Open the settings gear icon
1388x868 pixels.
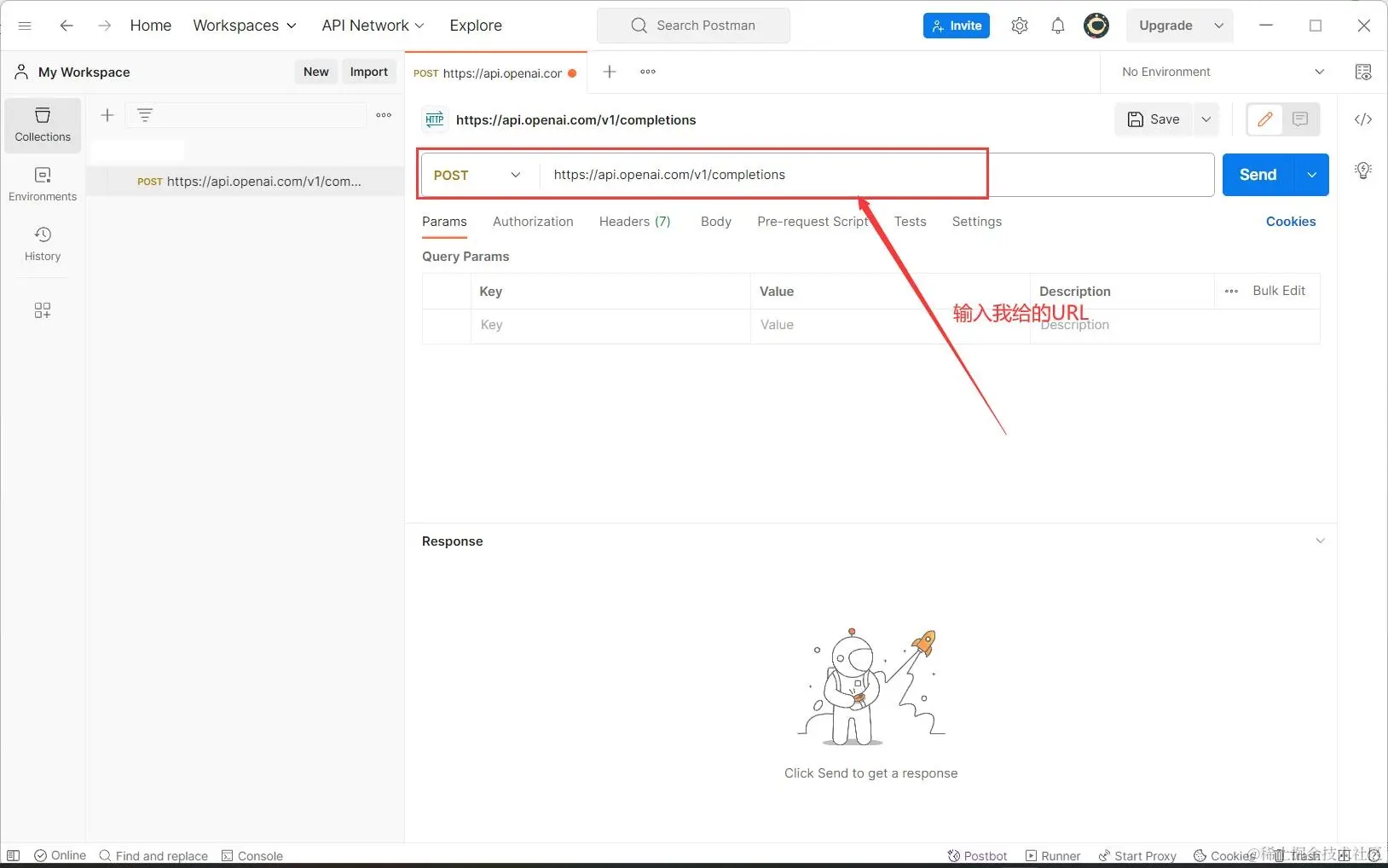click(1020, 26)
